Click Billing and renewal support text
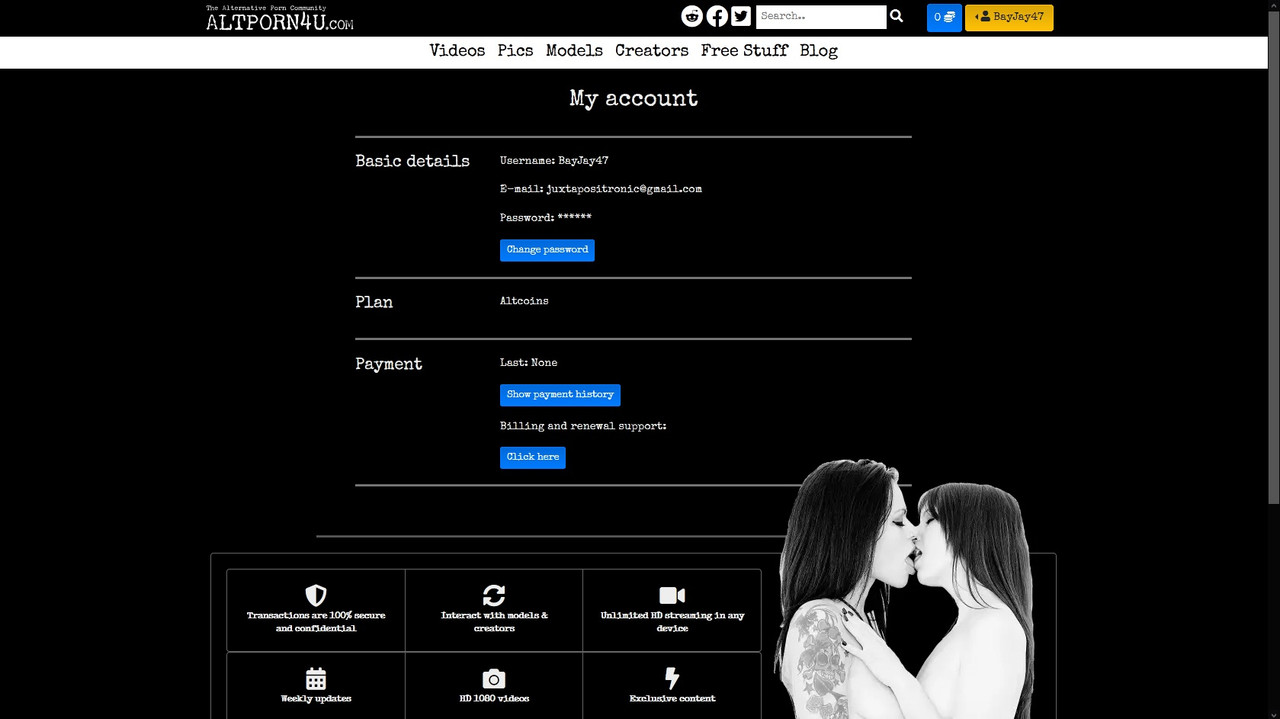Image resolution: width=1280 pixels, height=719 pixels. point(583,426)
